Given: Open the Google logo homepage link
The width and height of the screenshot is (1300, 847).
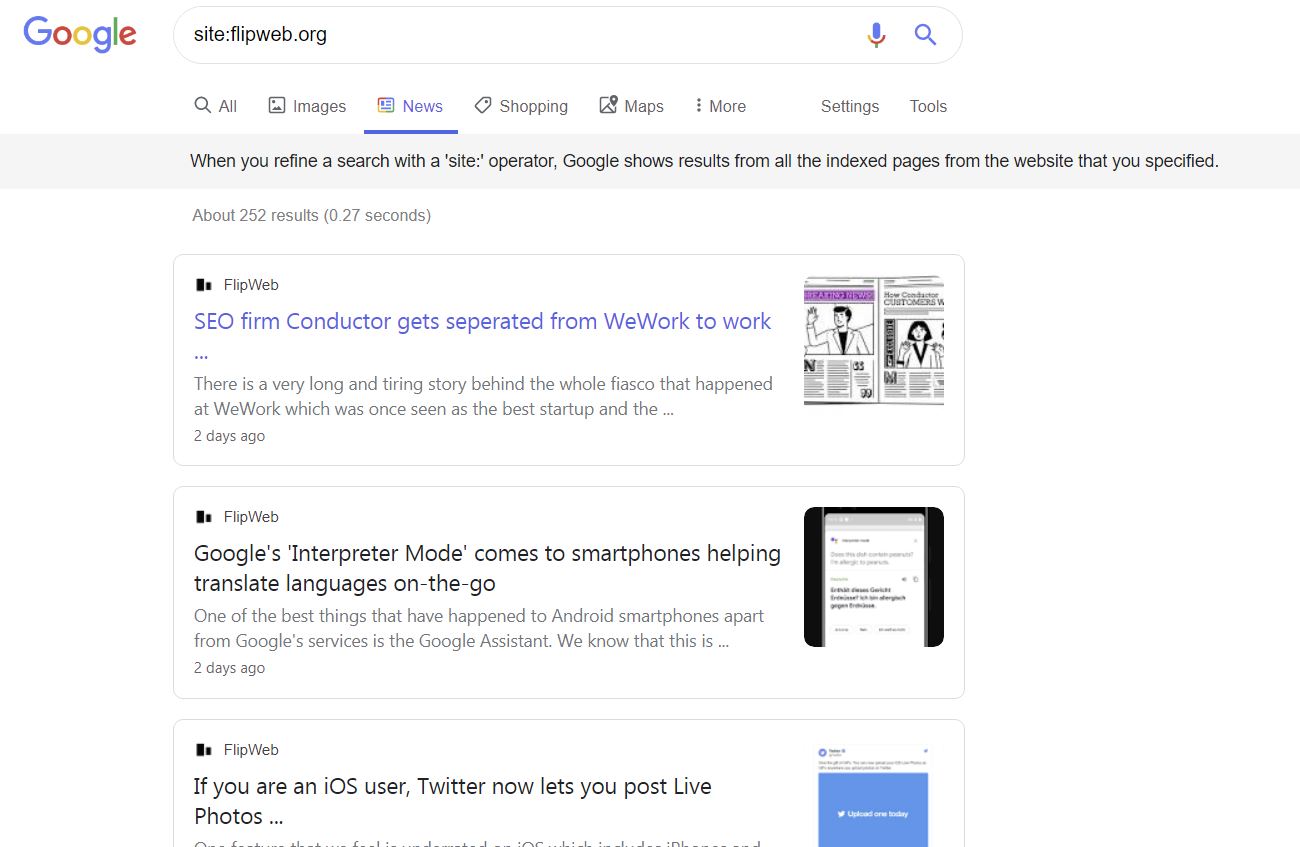Looking at the screenshot, I should point(80,34).
